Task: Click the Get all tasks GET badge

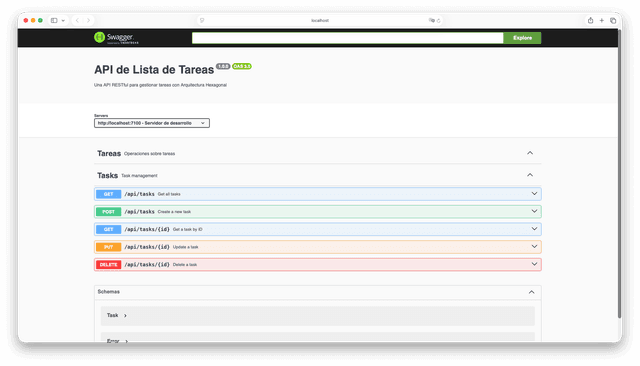Action: click(109, 194)
